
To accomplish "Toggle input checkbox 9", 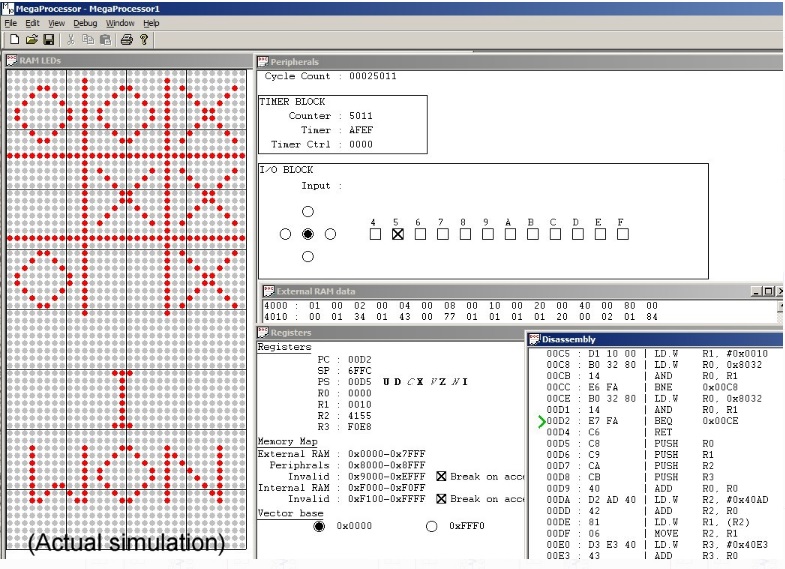I will tap(488, 234).
